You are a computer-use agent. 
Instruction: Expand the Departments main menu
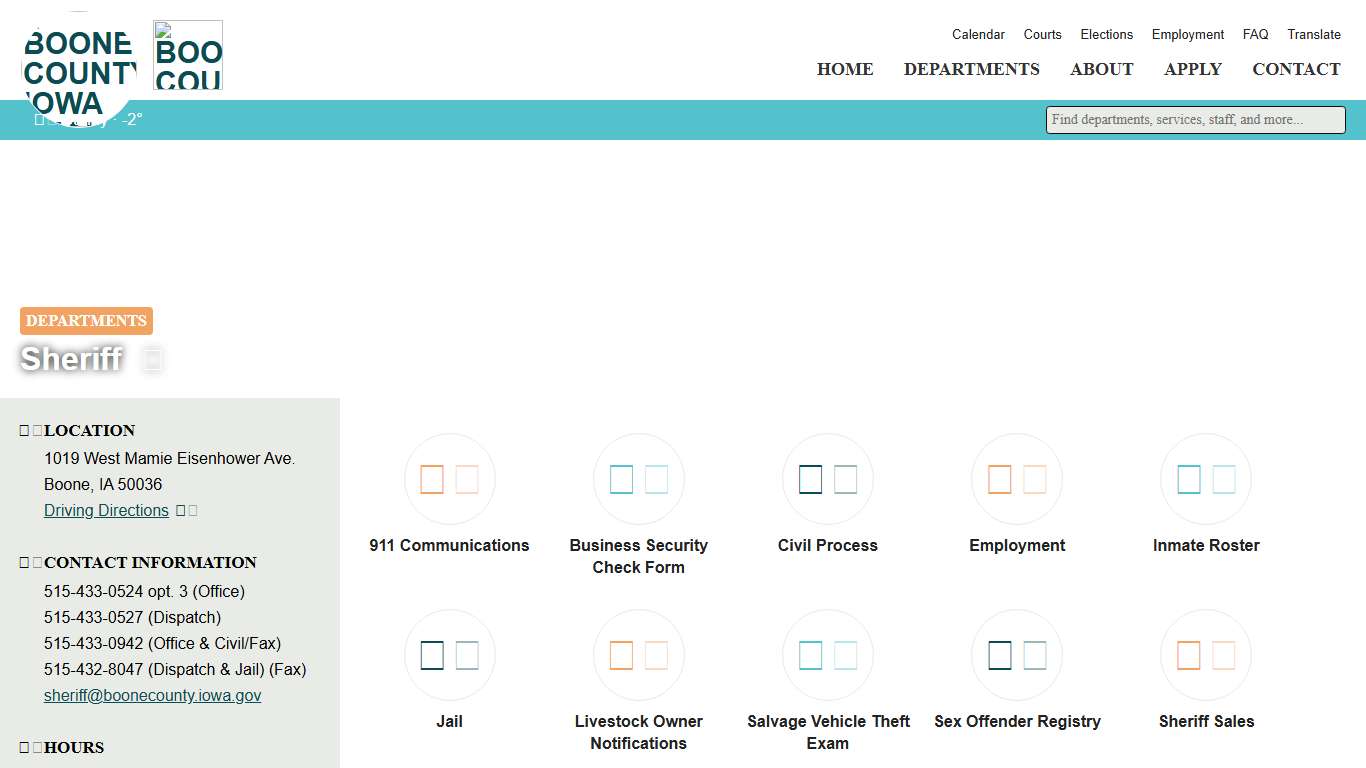coord(971,69)
